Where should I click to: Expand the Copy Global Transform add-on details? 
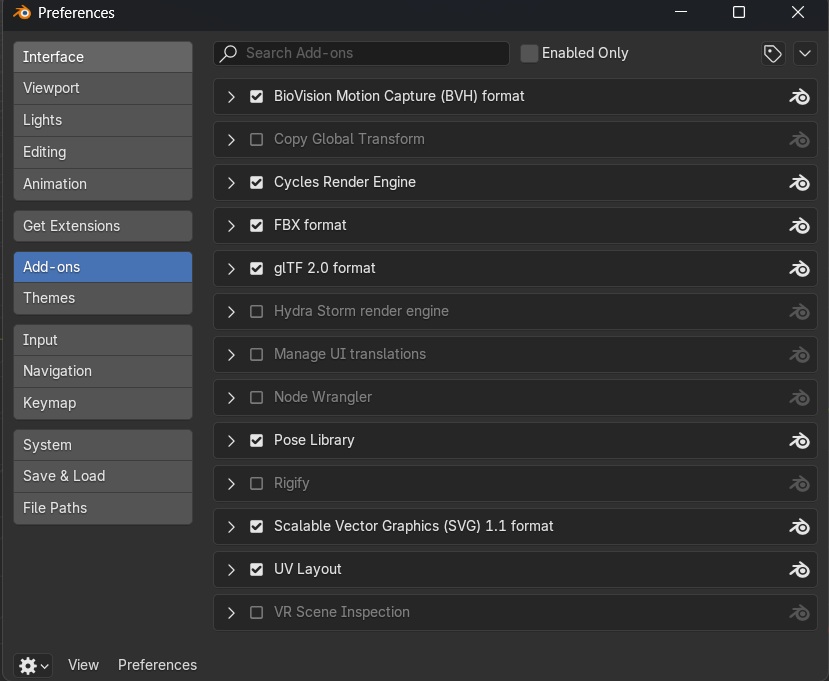[x=231, y=140]
